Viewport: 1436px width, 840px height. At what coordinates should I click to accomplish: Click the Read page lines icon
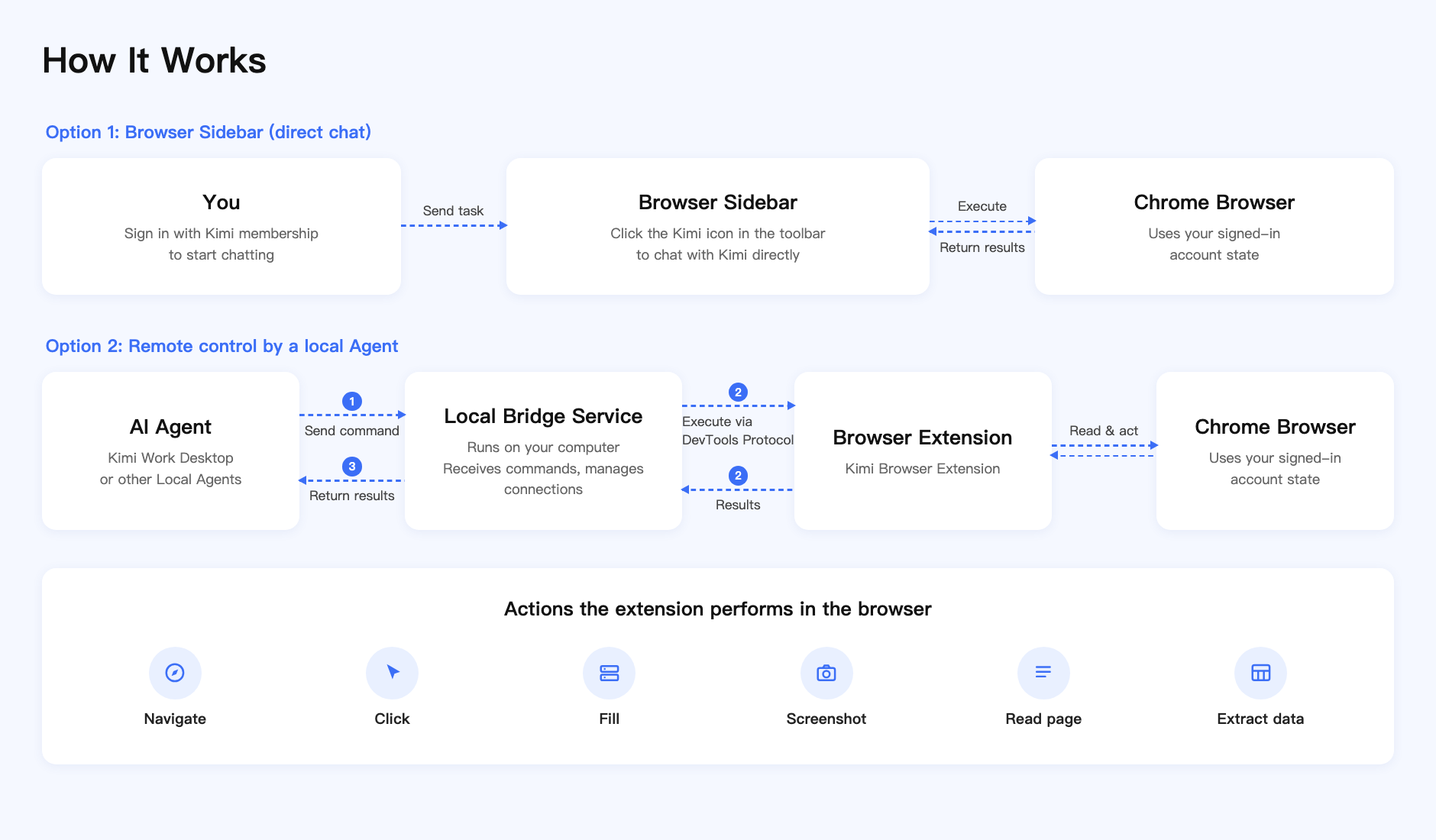[x=1043, y=673]
